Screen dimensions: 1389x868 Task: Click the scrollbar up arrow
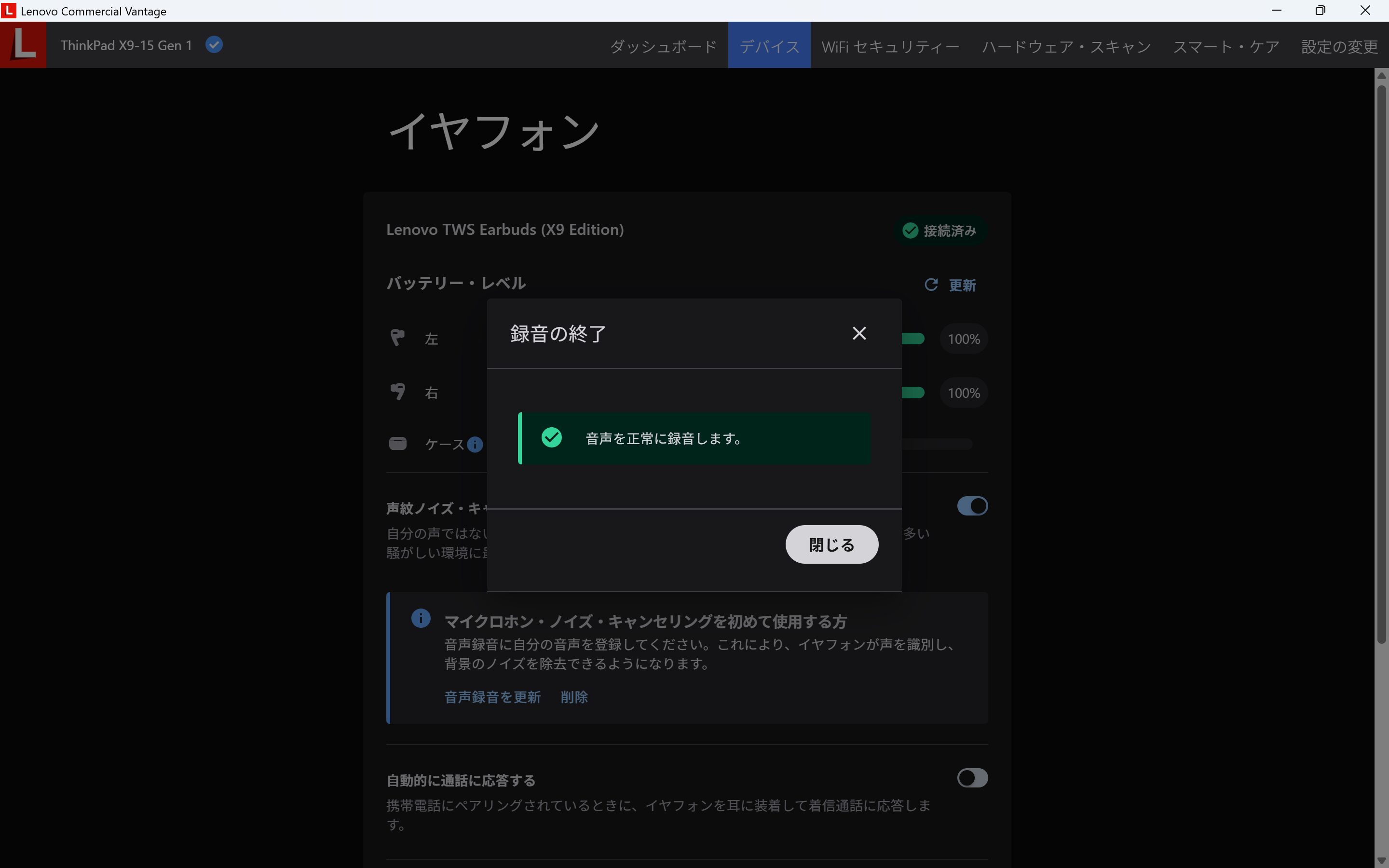point(1382,75)
